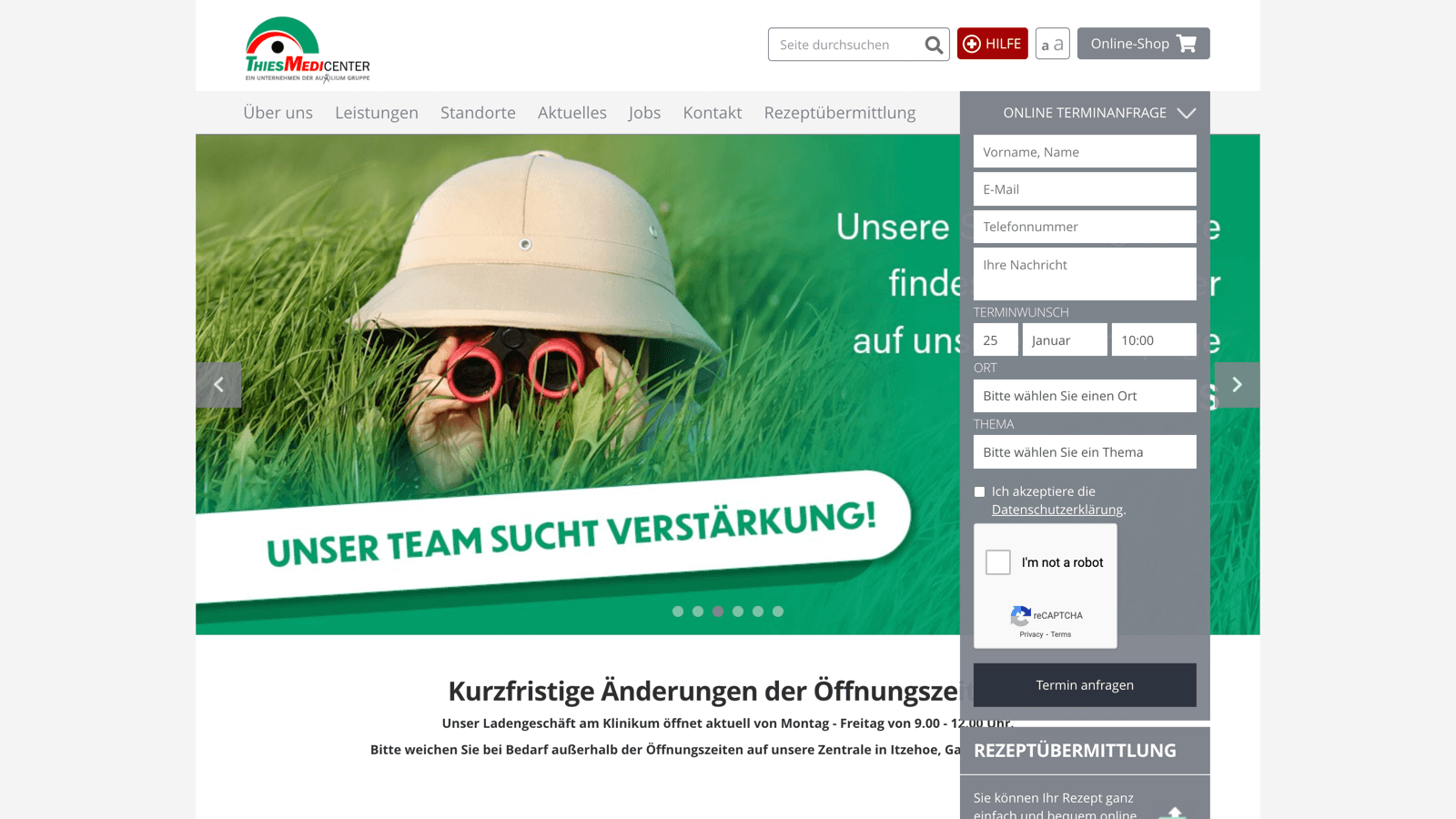Open the Leistungen menu item
Screen dimensions: 1456x819
(x=377, y=113)
